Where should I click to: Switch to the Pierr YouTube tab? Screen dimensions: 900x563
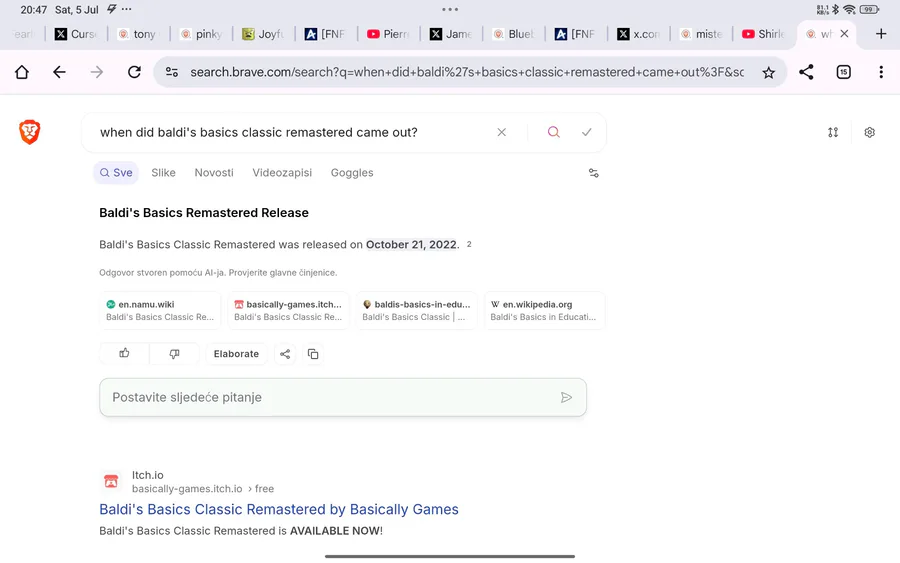click(x=389, y=34)
